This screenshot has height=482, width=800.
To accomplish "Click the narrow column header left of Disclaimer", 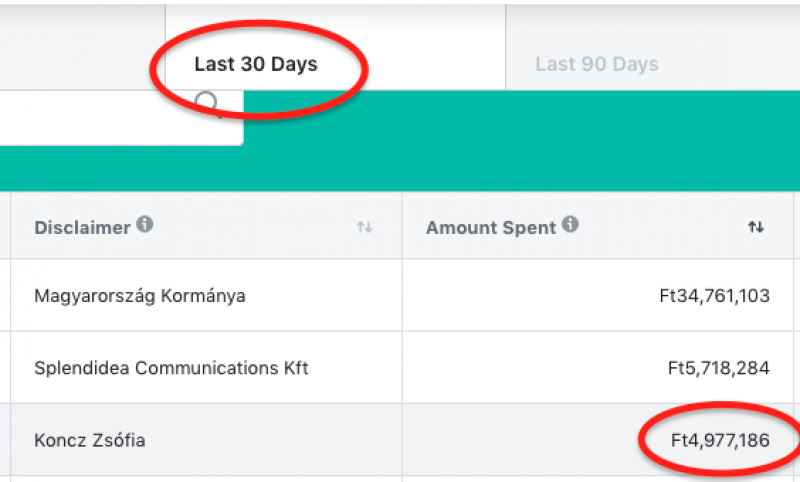I will pos(5,225).
